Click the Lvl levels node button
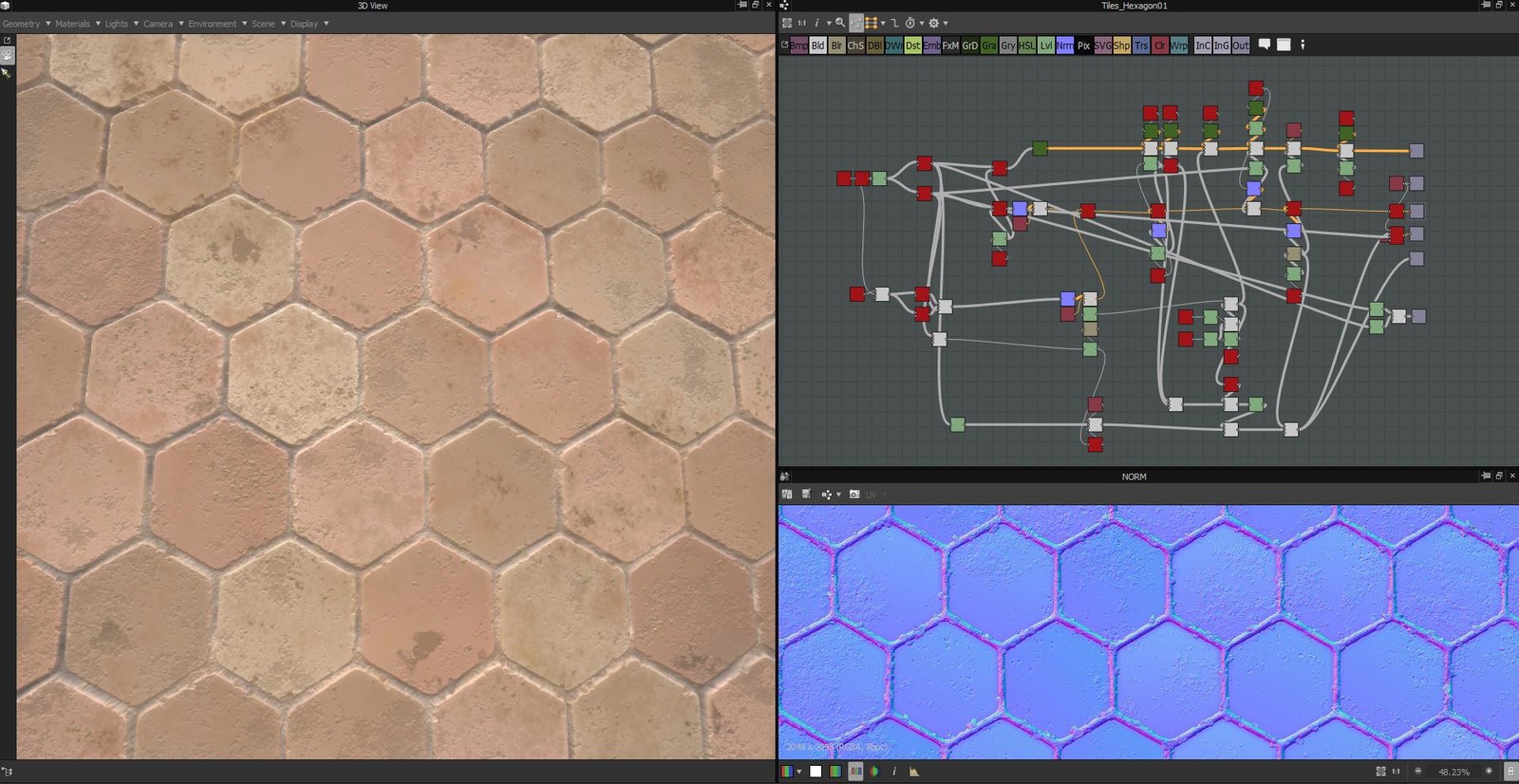The width and height of the screenshot is (1519, 784). [1045, 46]
